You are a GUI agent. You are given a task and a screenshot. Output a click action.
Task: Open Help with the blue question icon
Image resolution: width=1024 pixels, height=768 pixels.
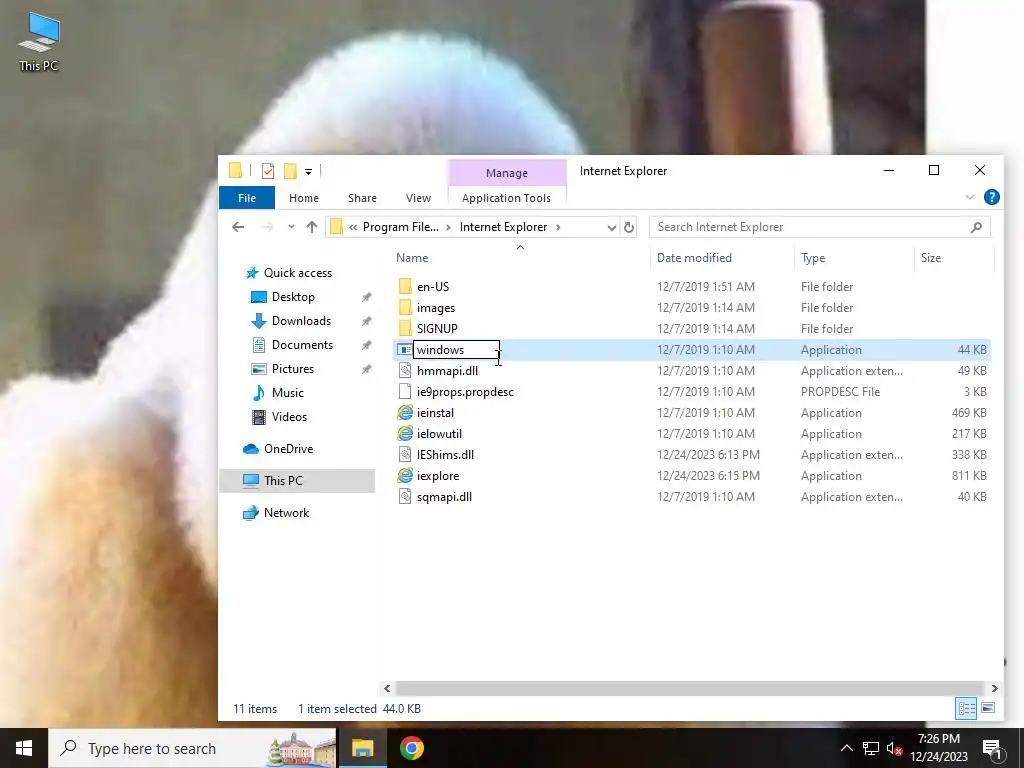coord(991,197)
